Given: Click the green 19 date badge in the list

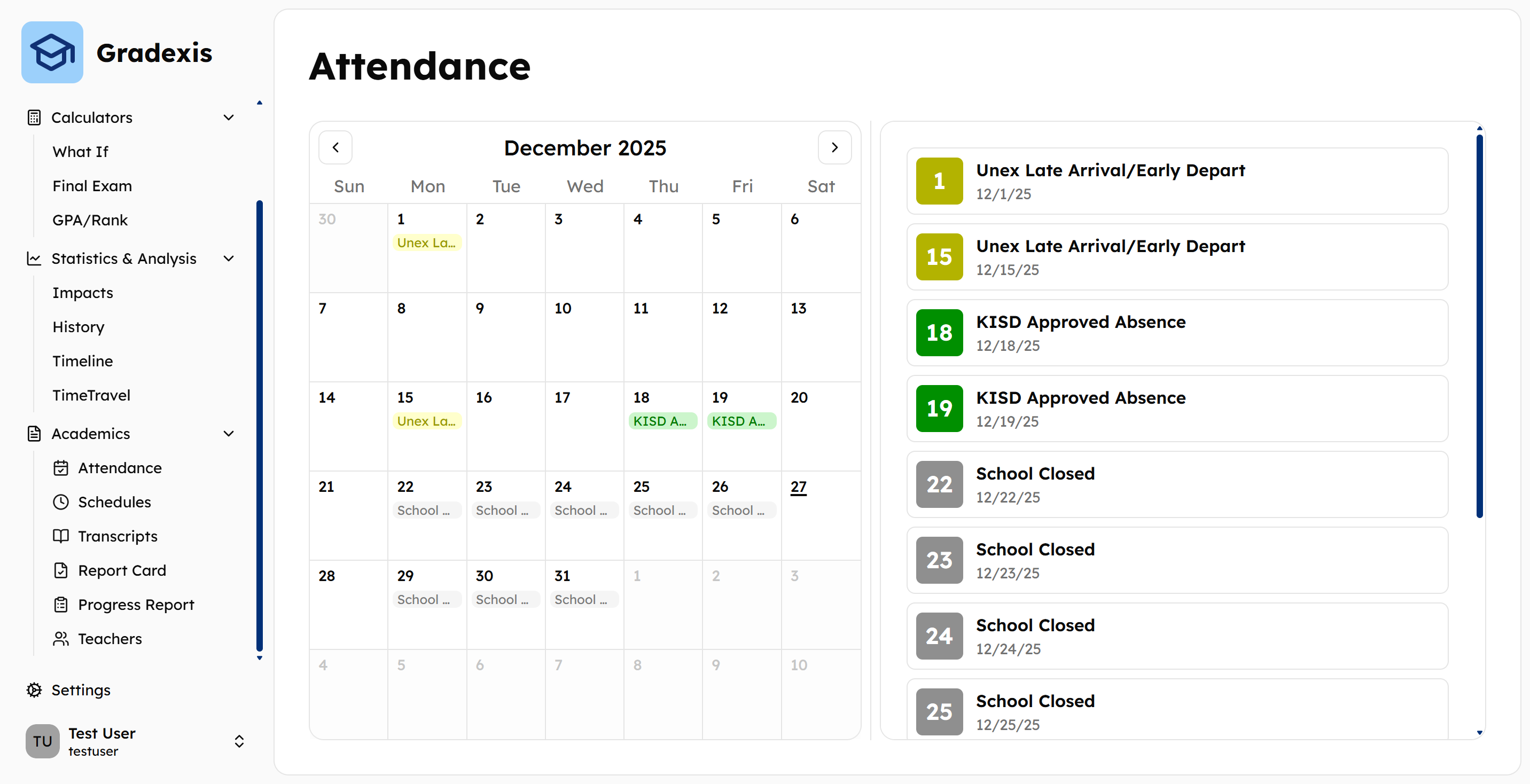Looking at the screenshot, I should click(939, 409).
